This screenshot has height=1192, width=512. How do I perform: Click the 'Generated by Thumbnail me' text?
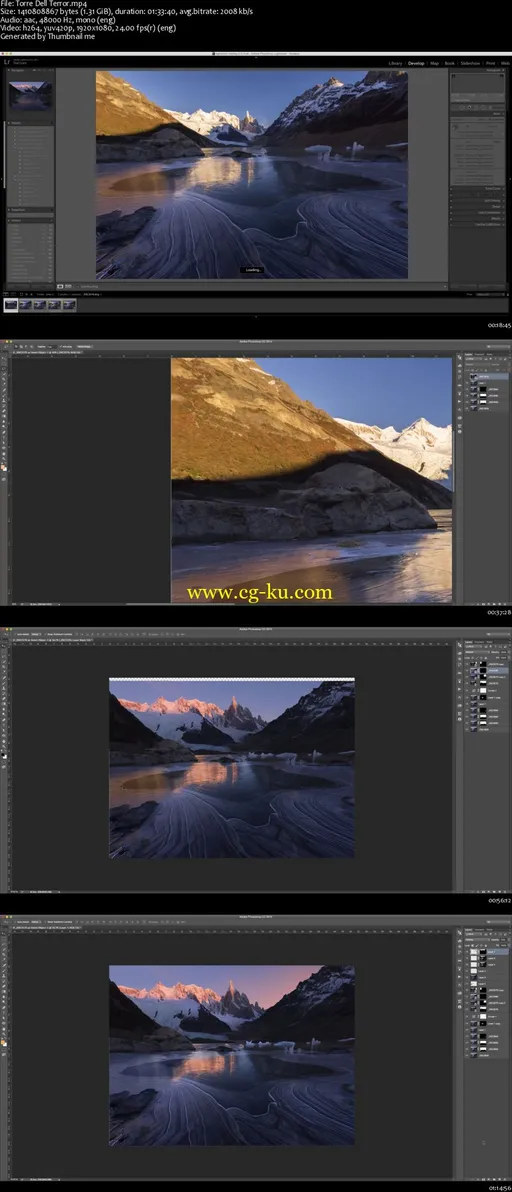[x=47, y=36]
